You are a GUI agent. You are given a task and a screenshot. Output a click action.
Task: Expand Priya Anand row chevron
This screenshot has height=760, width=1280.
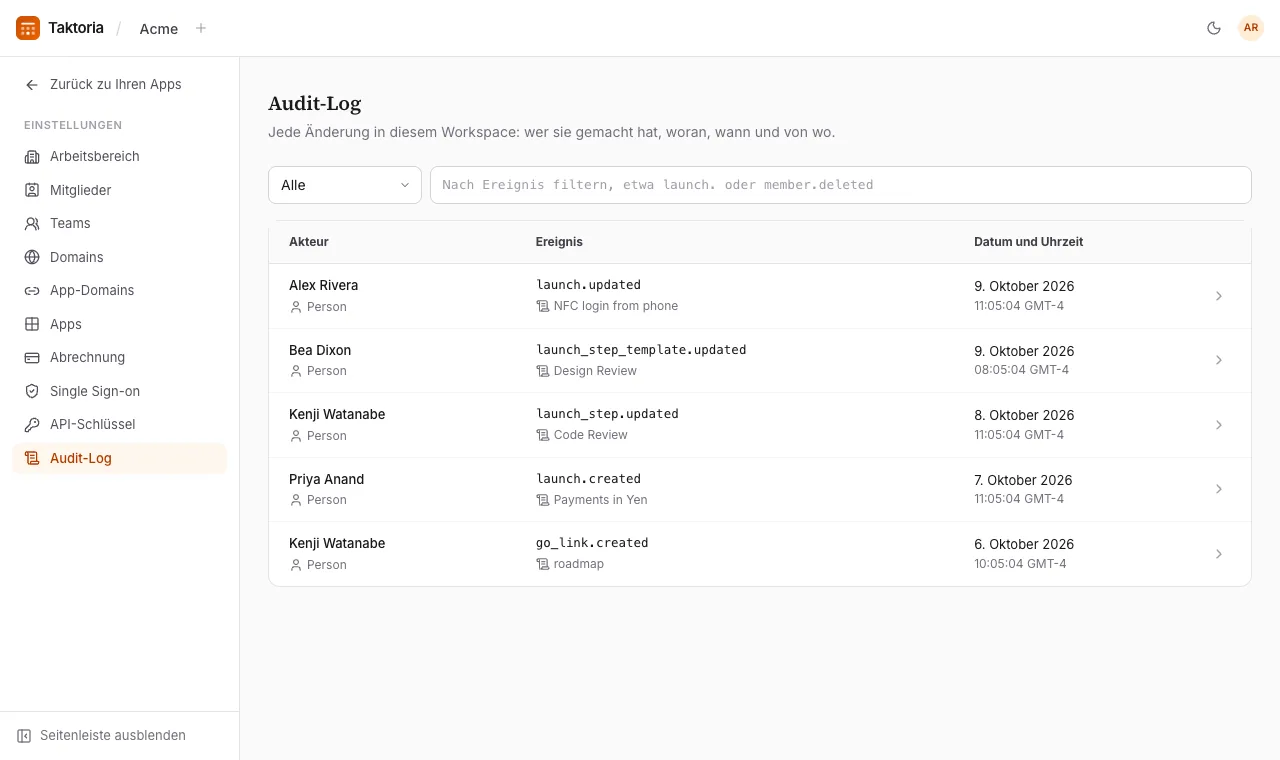point(1219,489)
